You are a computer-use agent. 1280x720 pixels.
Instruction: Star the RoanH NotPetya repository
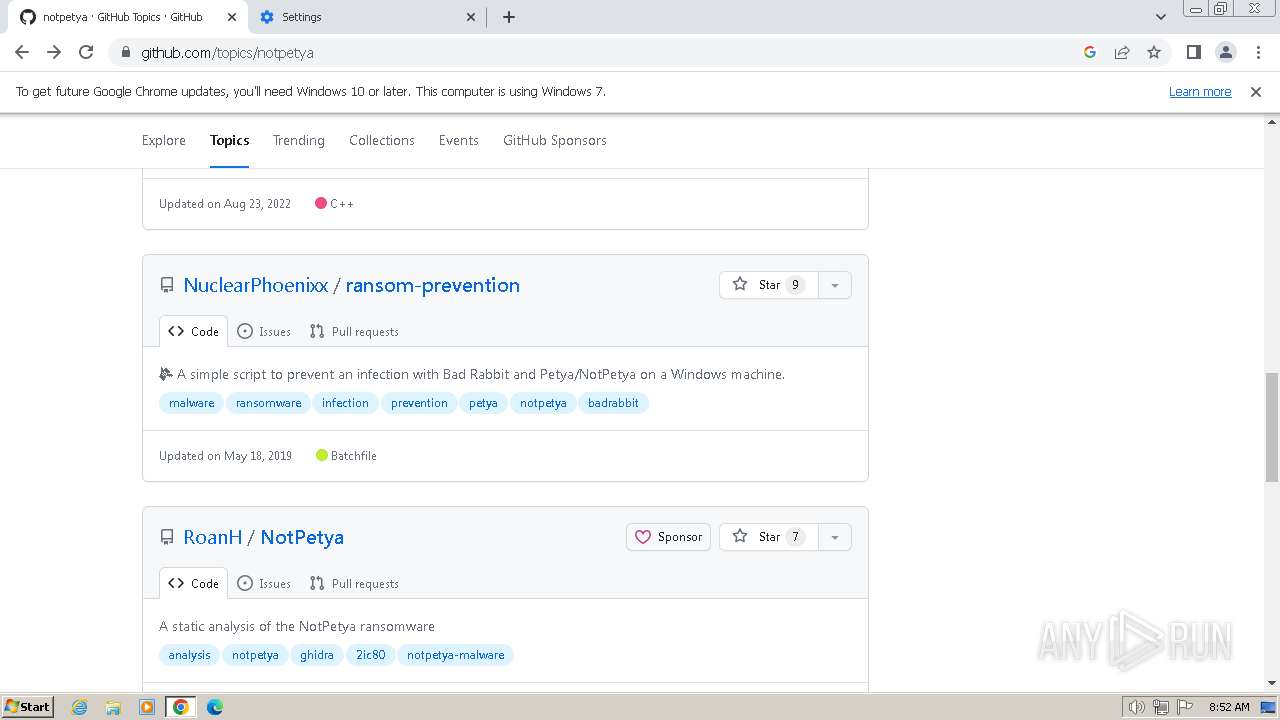pyautogui.click(x=768, y=537)
